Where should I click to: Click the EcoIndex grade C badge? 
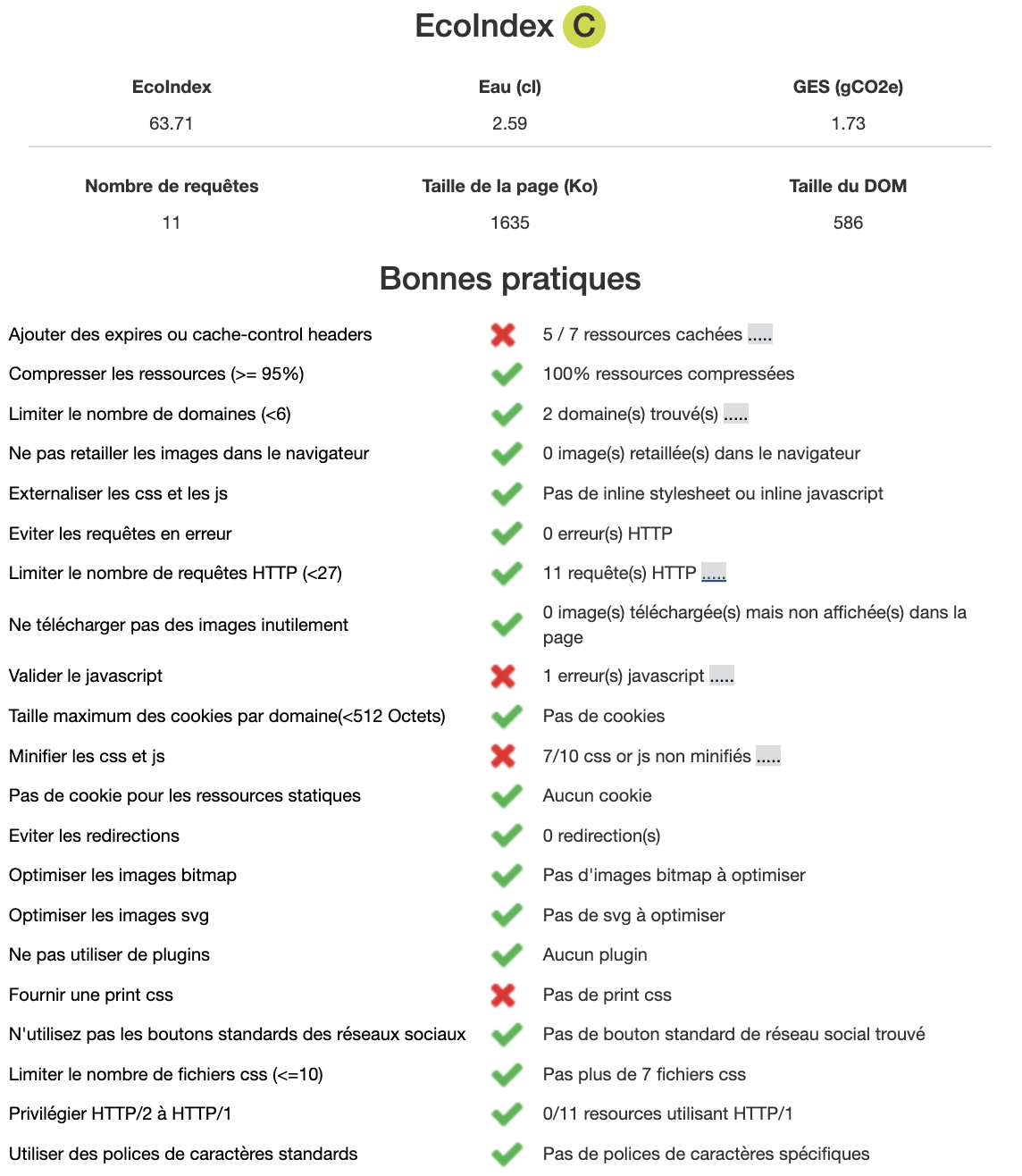pos(584,26)
